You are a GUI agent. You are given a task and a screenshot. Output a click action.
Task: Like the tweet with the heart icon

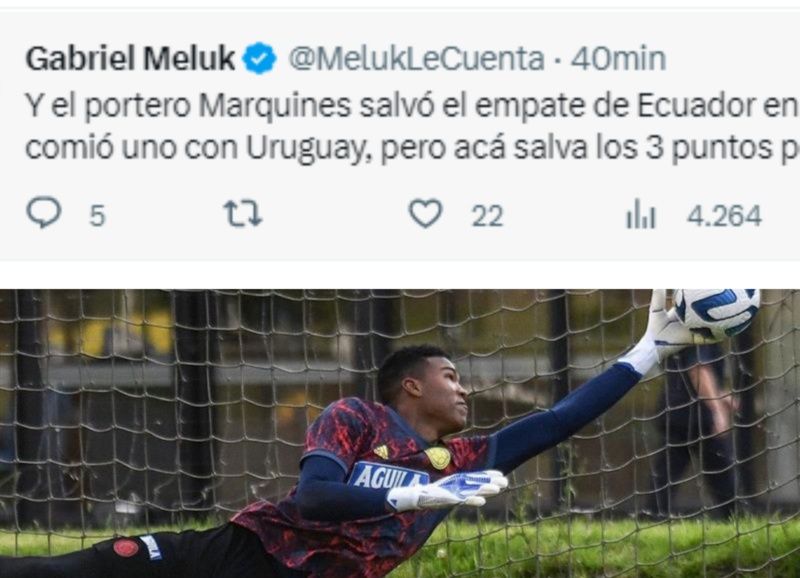426,213
